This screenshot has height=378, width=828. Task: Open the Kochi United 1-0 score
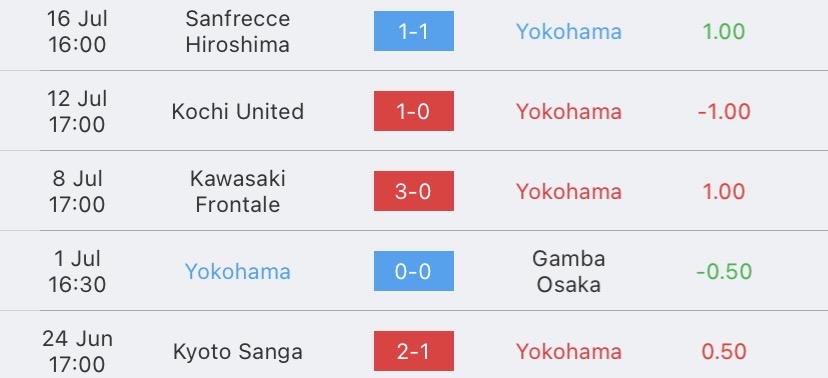click(413, 111)
